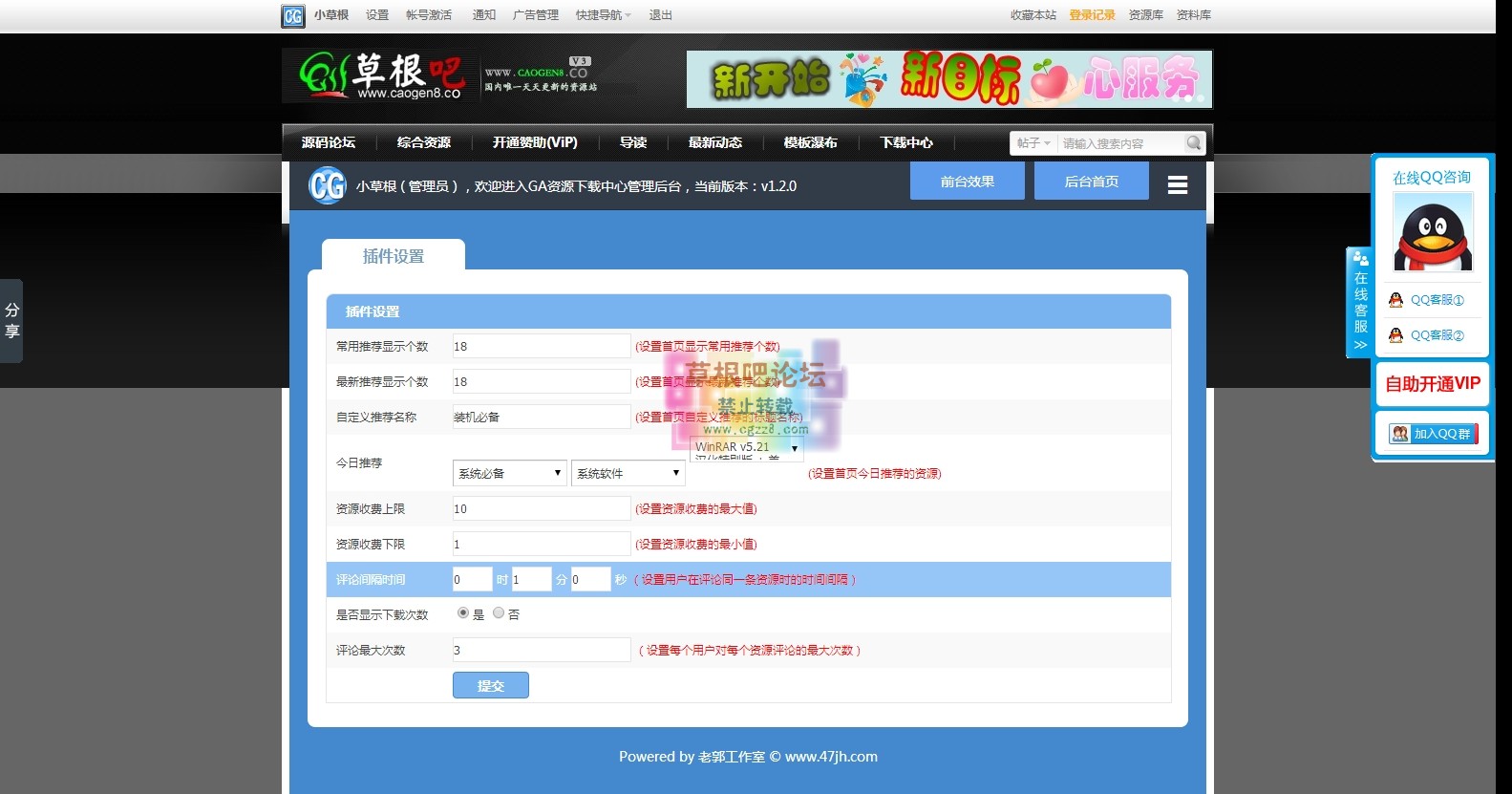
Task: Open the 分享 share side tab
Action: tap(11, 321)
